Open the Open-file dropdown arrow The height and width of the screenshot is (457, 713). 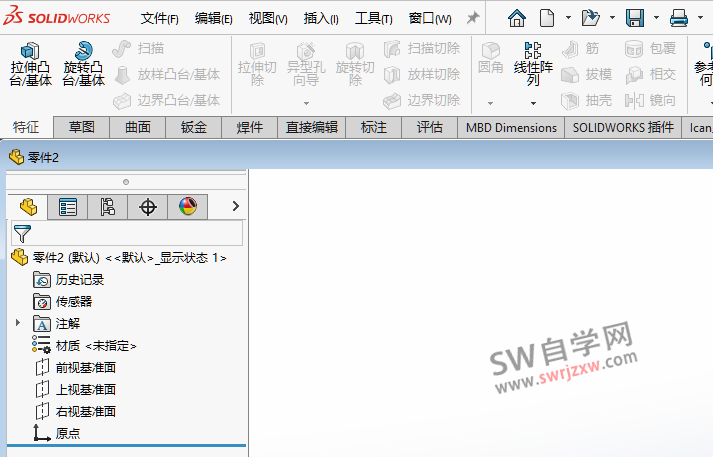click(x=612, y=18)
